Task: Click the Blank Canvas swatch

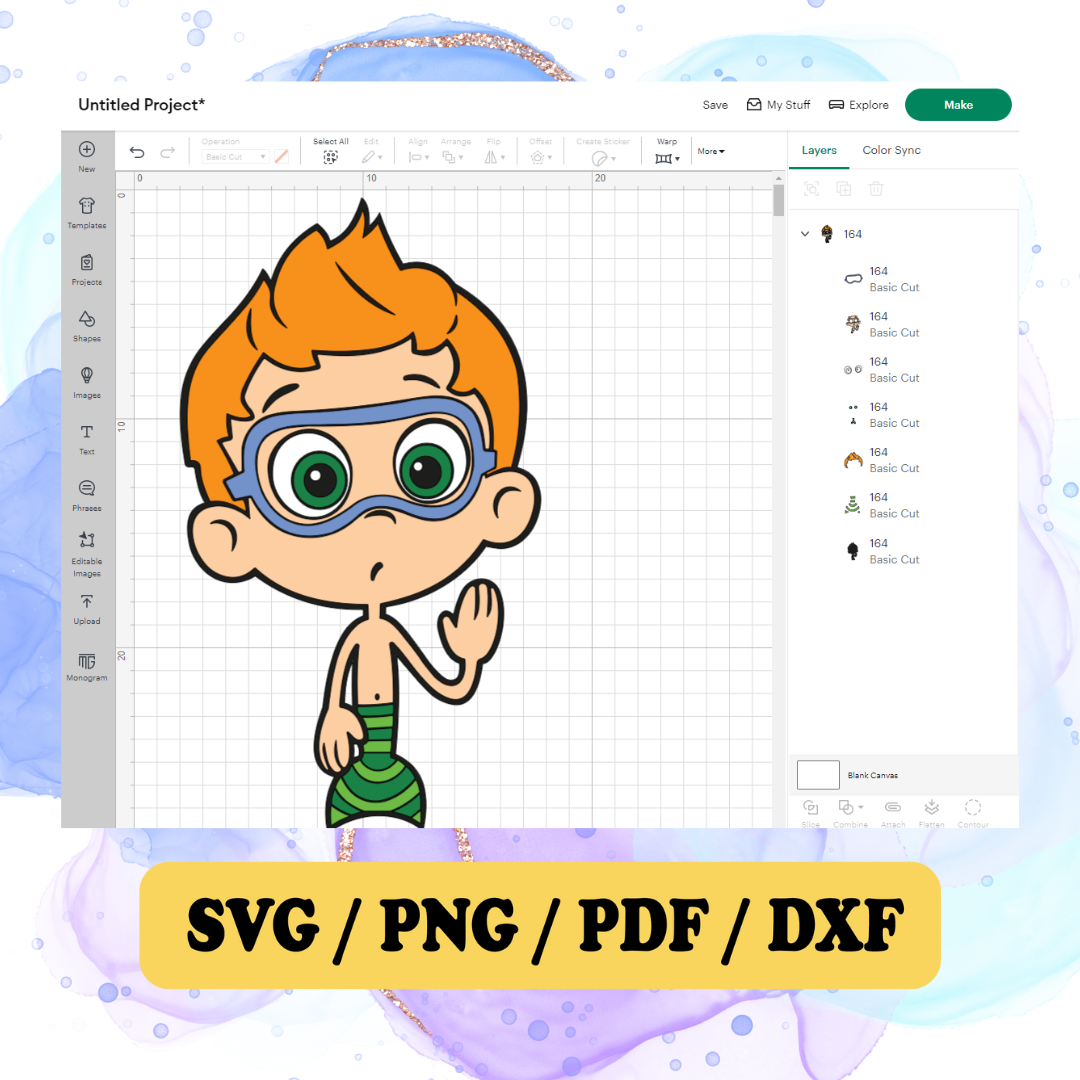Action: 818,775
